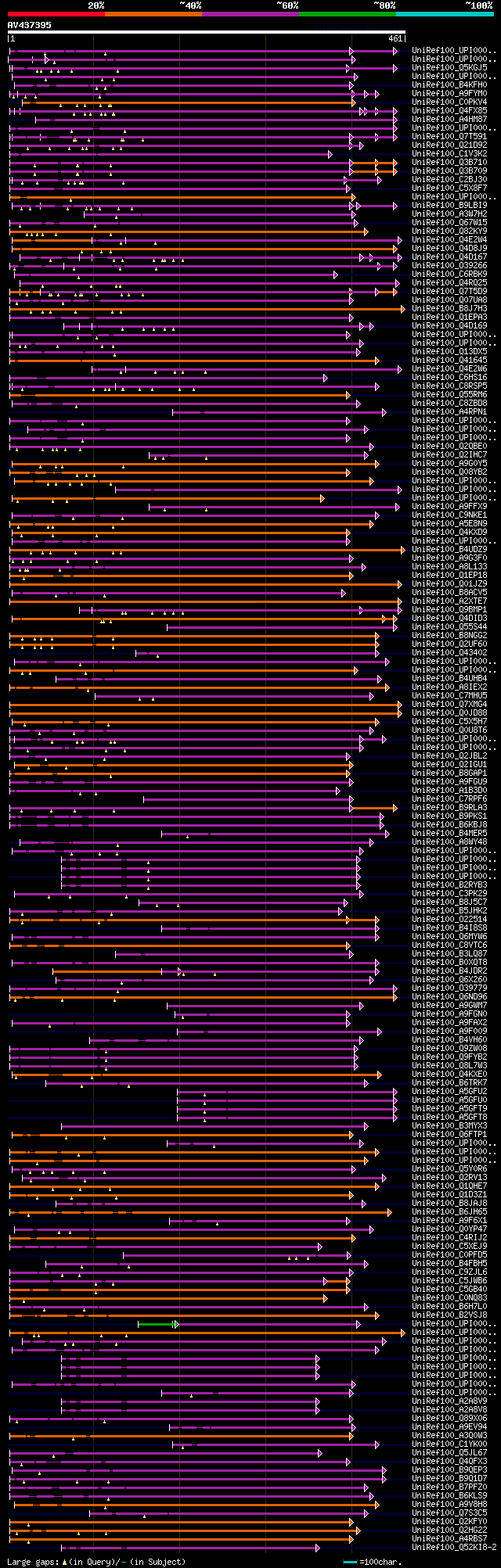Select hit label UniRef100_A3W7H2
Image resolution: width=501 pixels, height=1568 pixels.
pos(451,213)
